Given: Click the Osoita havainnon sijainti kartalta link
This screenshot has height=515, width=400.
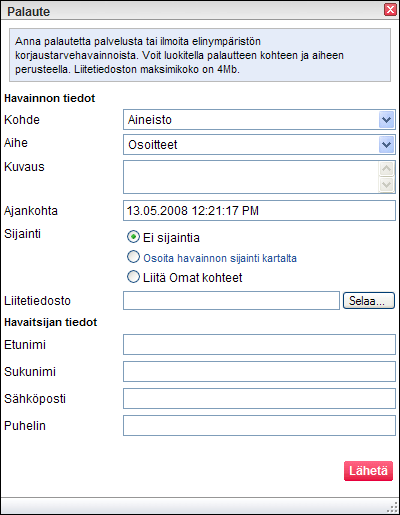Looking at the screenshot, I should pyautogui.click(x=220, y=258).
